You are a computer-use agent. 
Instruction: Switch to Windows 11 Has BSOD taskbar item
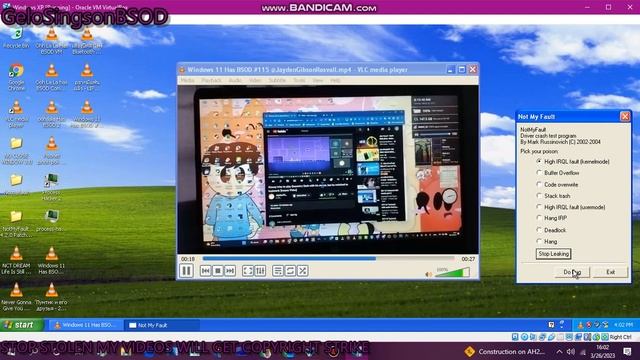click(x=85, y=325)
